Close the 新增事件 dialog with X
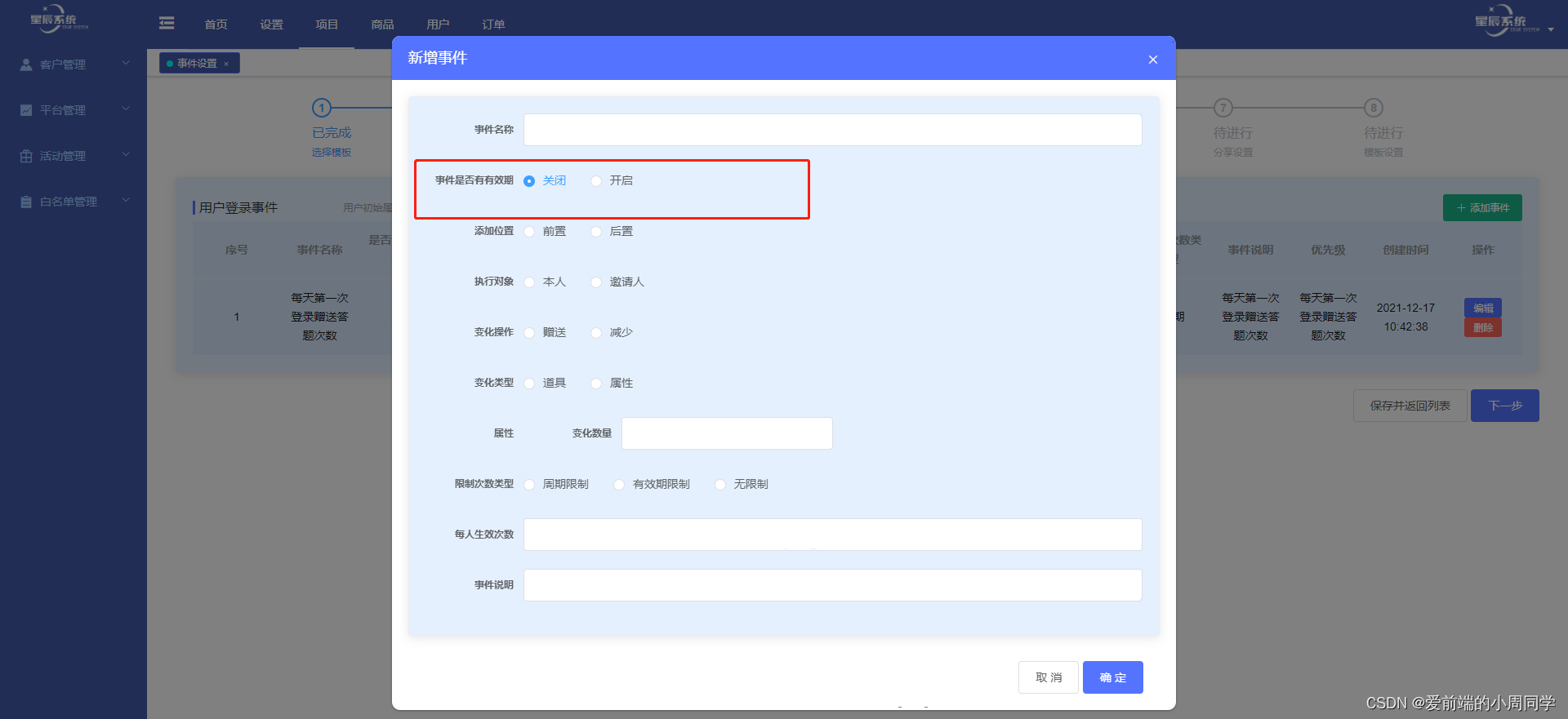The image size is (1568, 719). pyautogui.click(x=1153, y=60)
